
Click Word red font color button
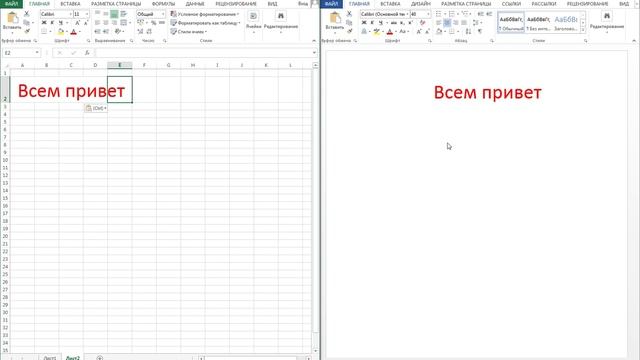390,31
